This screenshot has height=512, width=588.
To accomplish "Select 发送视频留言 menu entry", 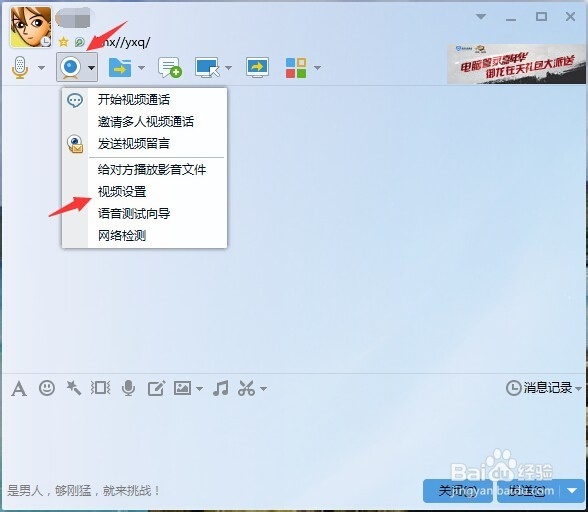I will coord(144,143).
